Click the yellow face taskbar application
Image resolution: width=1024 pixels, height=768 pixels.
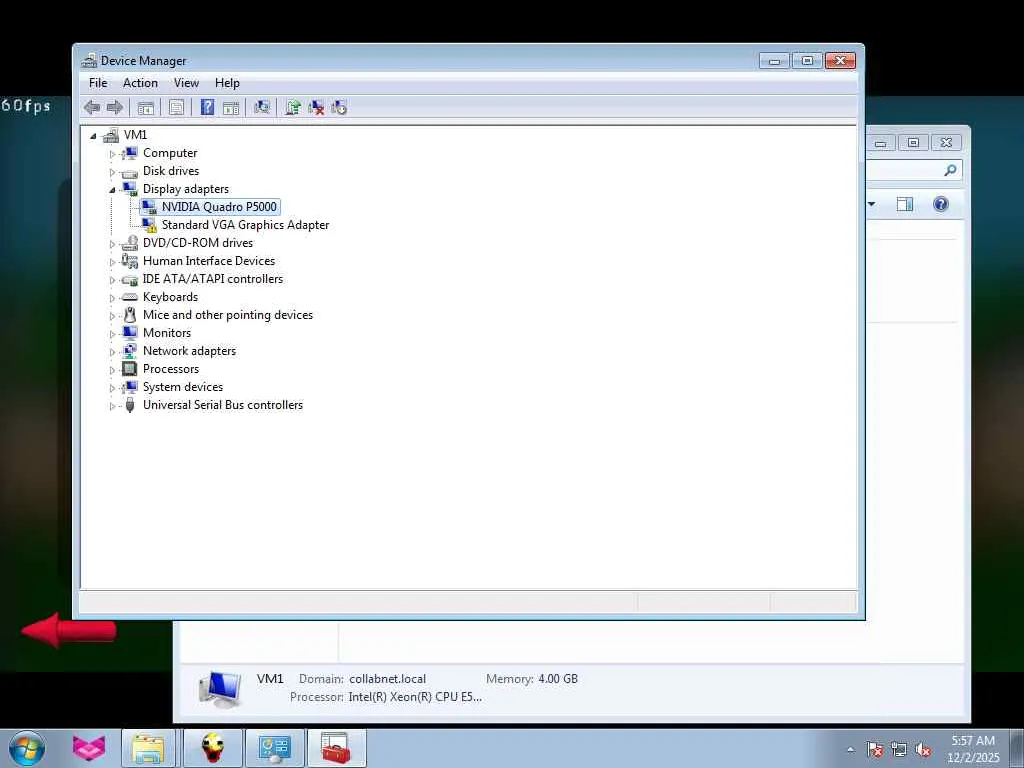click(x=212, y=748)
